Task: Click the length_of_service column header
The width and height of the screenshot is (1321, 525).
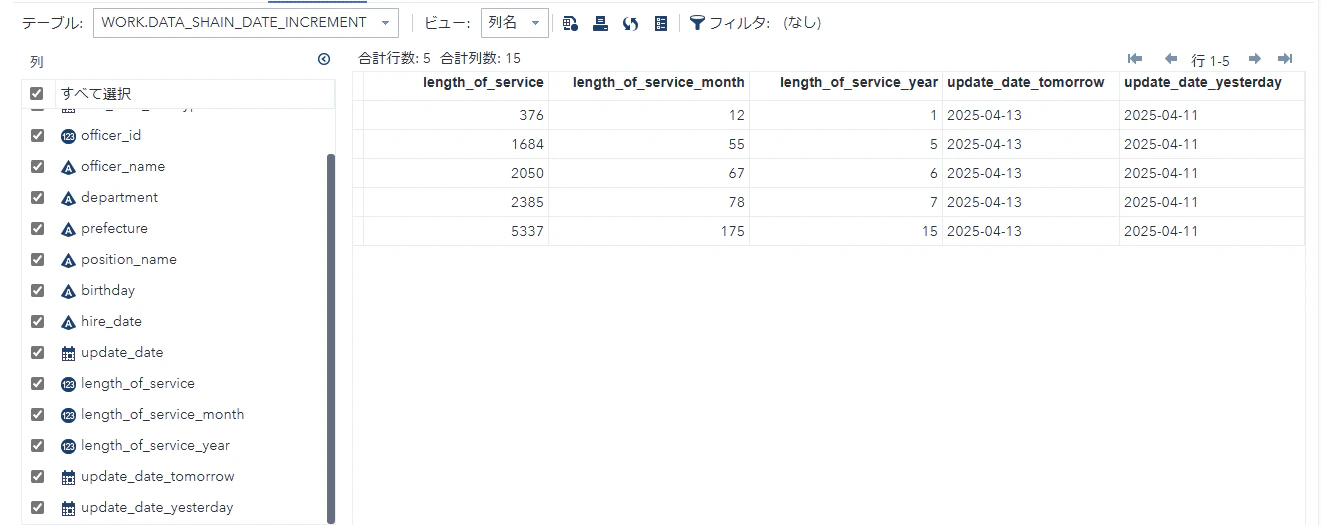Action: pyautogui.click(x=456, y=86)
